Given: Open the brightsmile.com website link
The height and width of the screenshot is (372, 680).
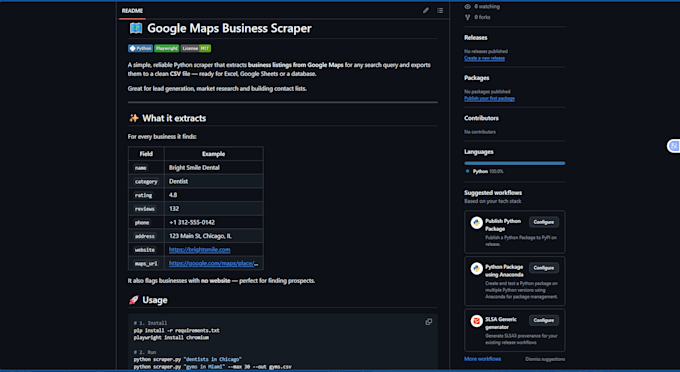Looking at the screenshot, I should [199, 250].
